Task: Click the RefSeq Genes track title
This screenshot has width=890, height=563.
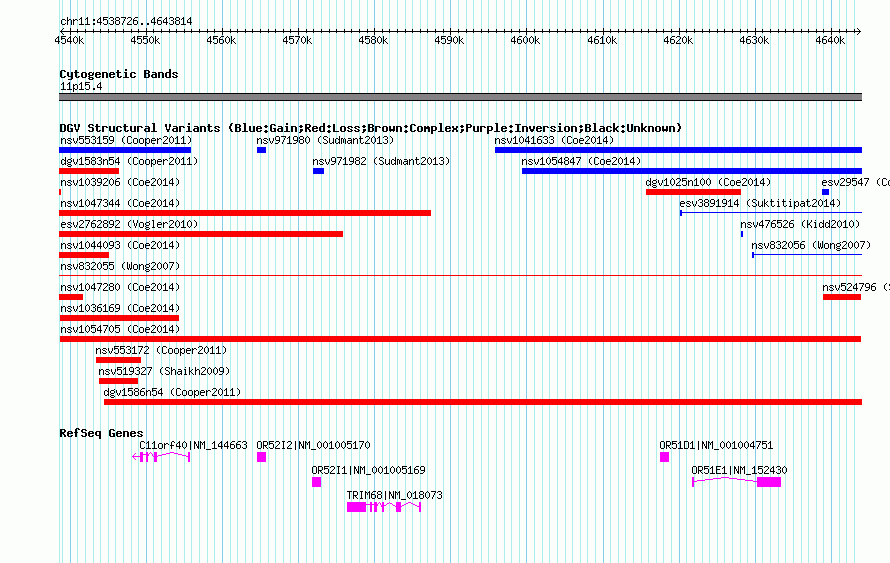Action: tap(101, 433)
